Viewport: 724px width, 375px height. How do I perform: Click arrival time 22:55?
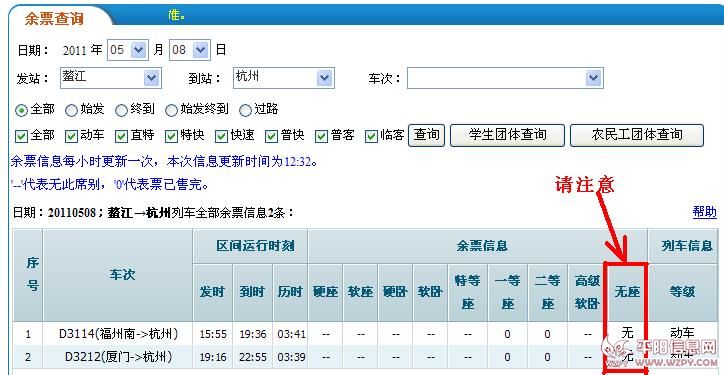tap(252, 357)
